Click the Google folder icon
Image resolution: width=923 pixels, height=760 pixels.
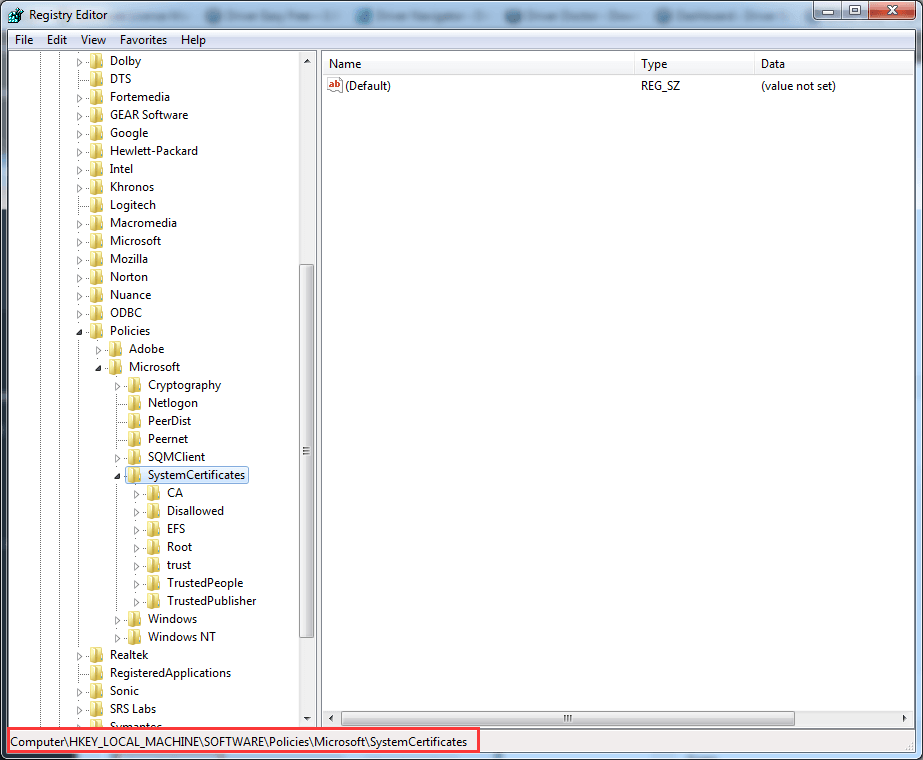[96, 133]
